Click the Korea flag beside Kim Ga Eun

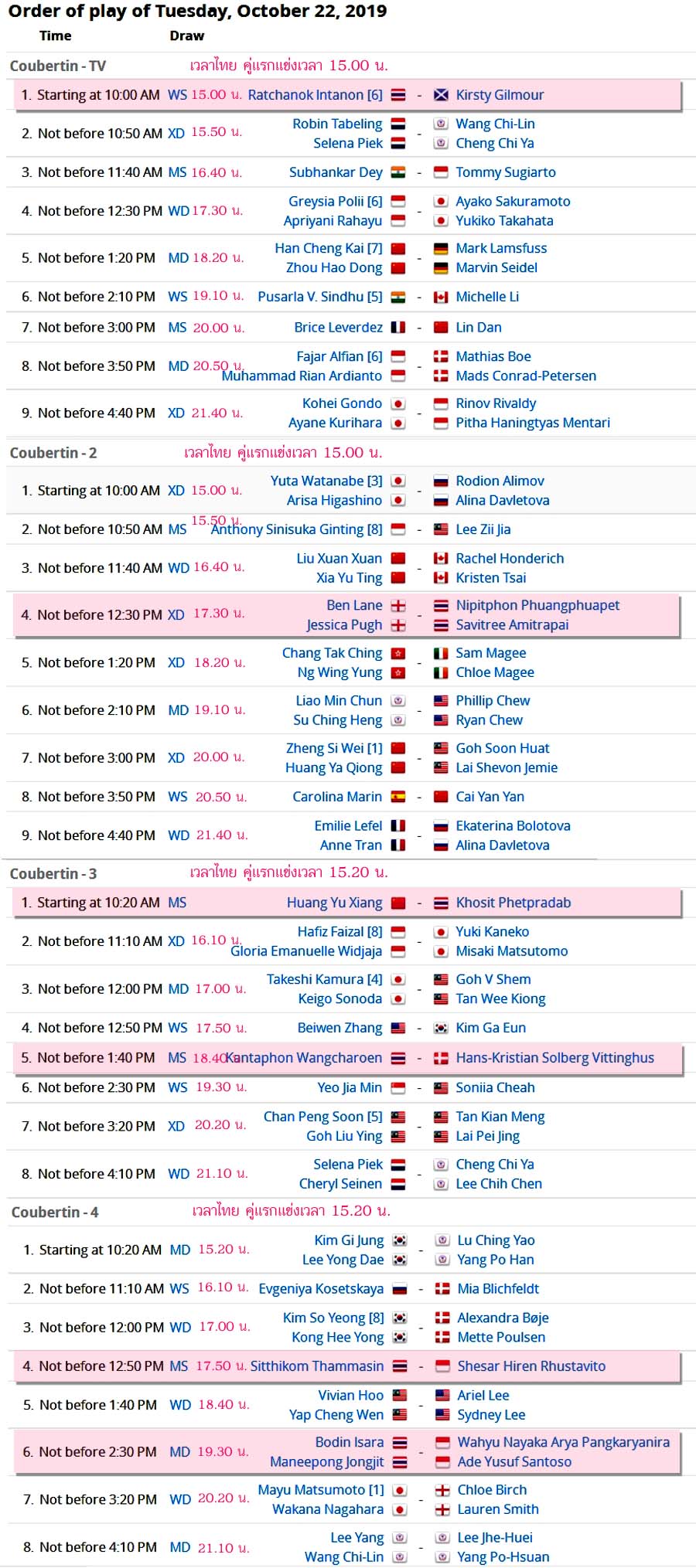click(441, 1028)
